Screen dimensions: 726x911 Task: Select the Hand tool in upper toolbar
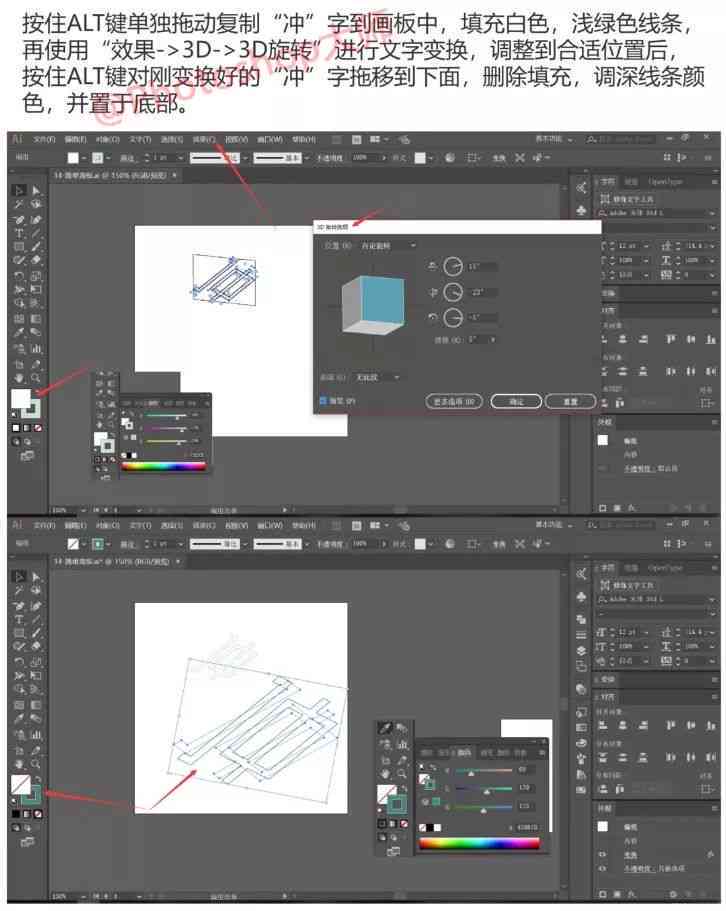19,378
